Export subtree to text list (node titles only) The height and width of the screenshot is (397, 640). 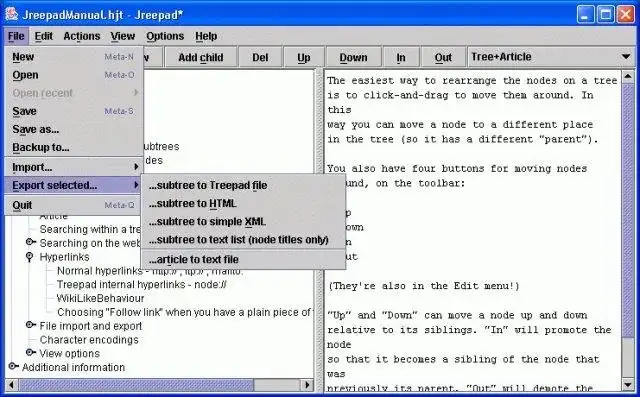coord(243,240)
